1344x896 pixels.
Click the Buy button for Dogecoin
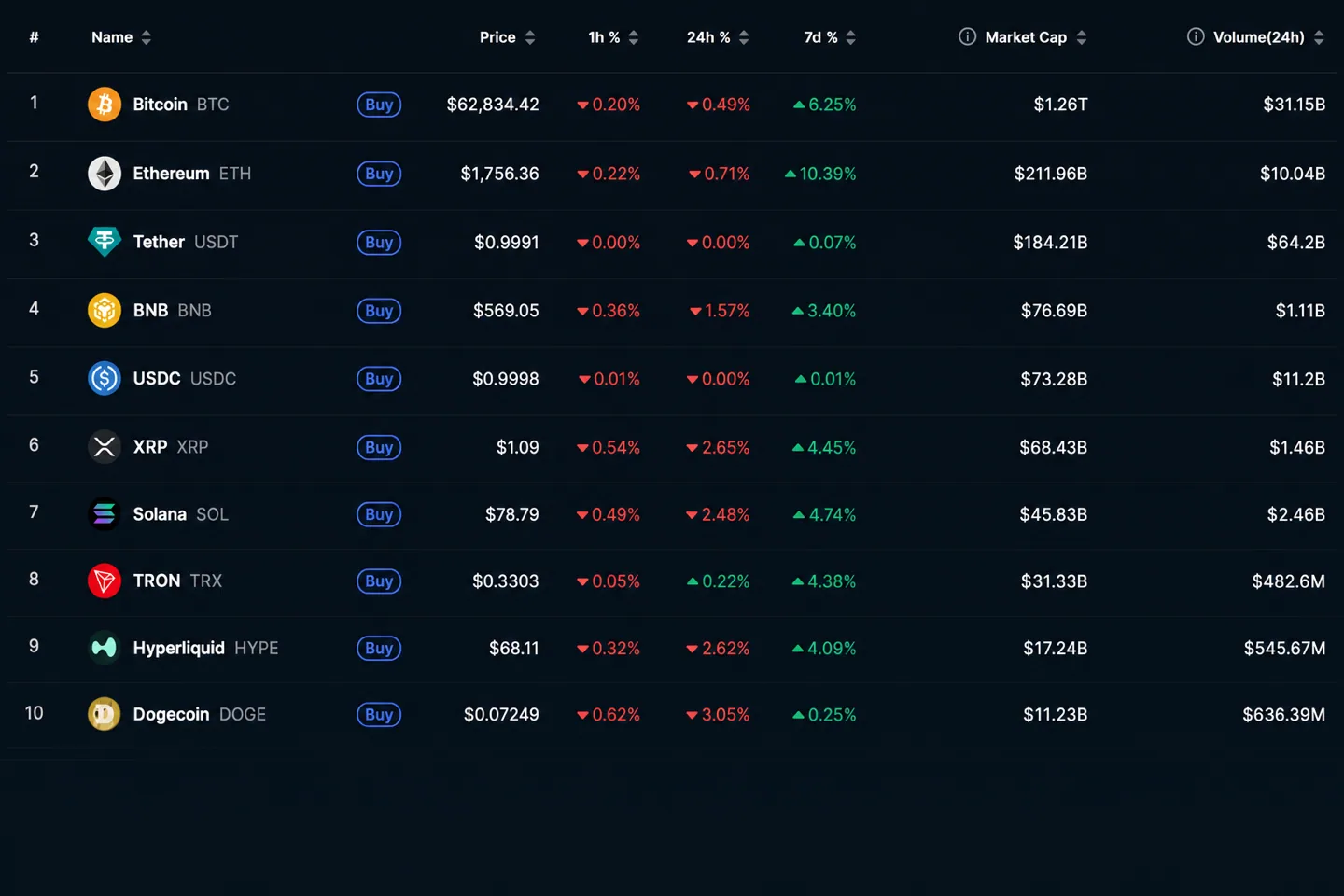[x=379, y=714]
